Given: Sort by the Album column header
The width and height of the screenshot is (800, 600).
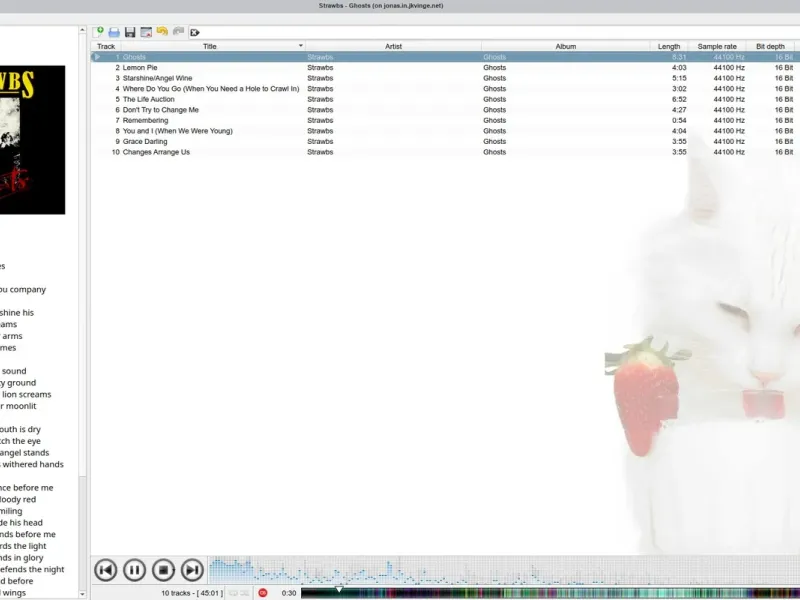Looking at the screenshot, I should pos(565,46).
